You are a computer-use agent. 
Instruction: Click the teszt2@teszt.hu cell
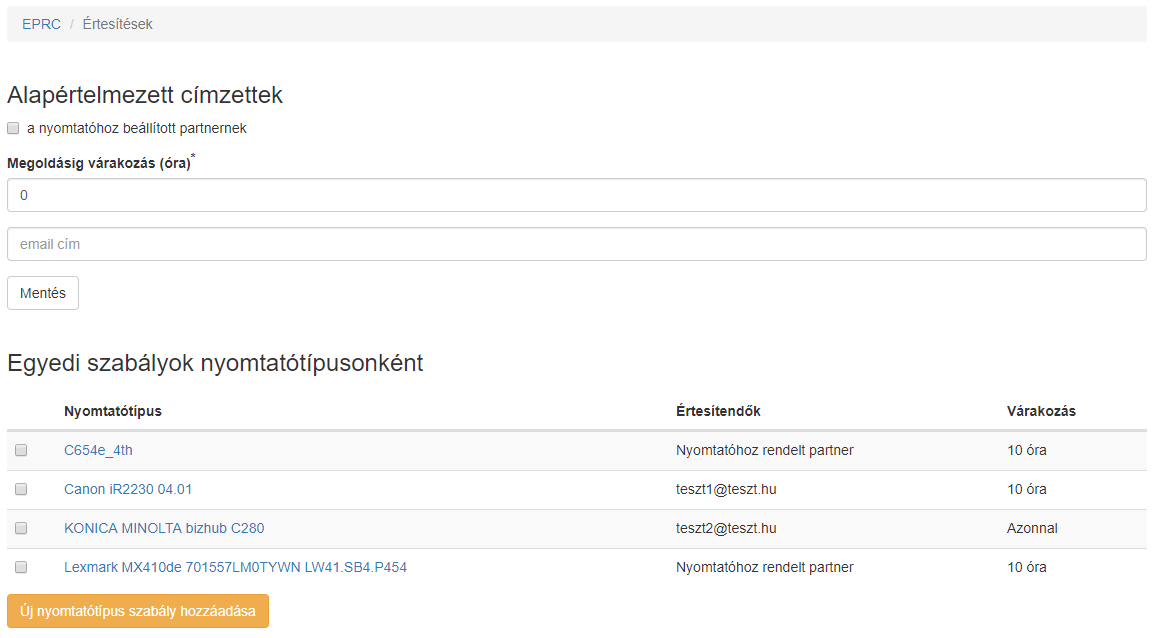(726, 528)
